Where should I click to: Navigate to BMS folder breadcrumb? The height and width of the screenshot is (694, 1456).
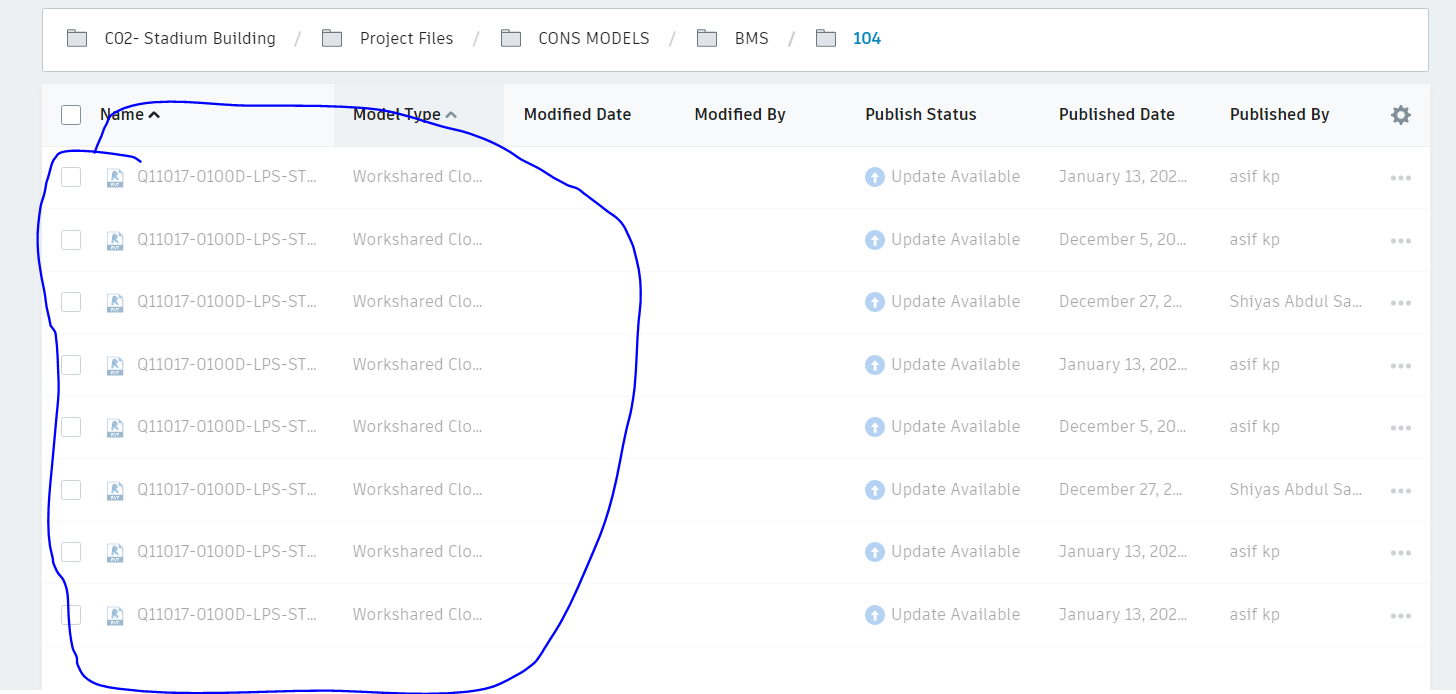coord(752,39)
